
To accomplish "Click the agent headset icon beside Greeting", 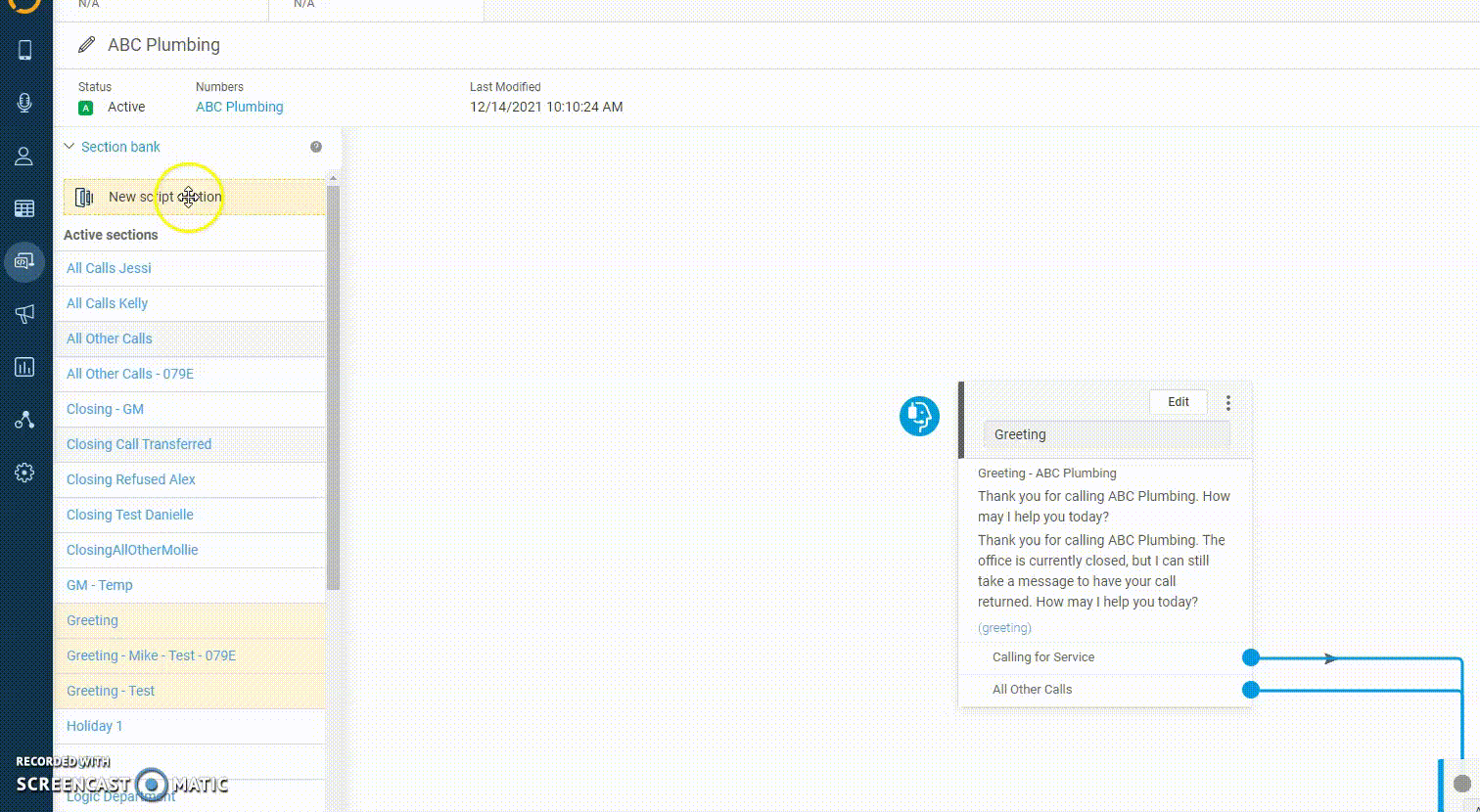I will click(x=919, y=416).
